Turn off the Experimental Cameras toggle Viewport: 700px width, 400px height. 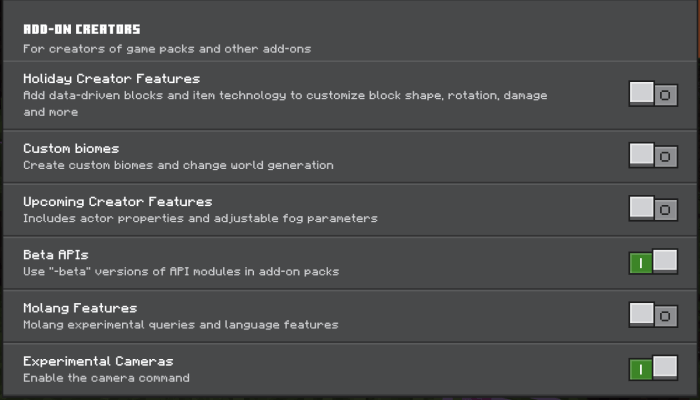pos(653,369)
